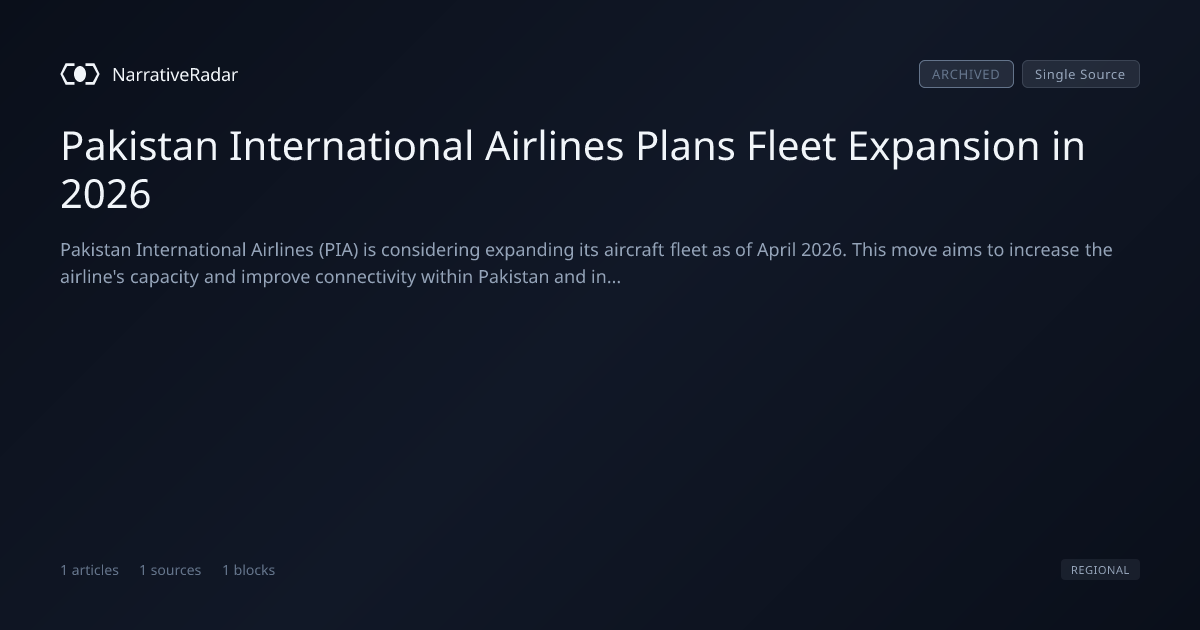Select the summary's first line about PIA
Image resolution: width=1200 pixels, height=630 pixels.
pyautogui.click(x=586, y=249)
